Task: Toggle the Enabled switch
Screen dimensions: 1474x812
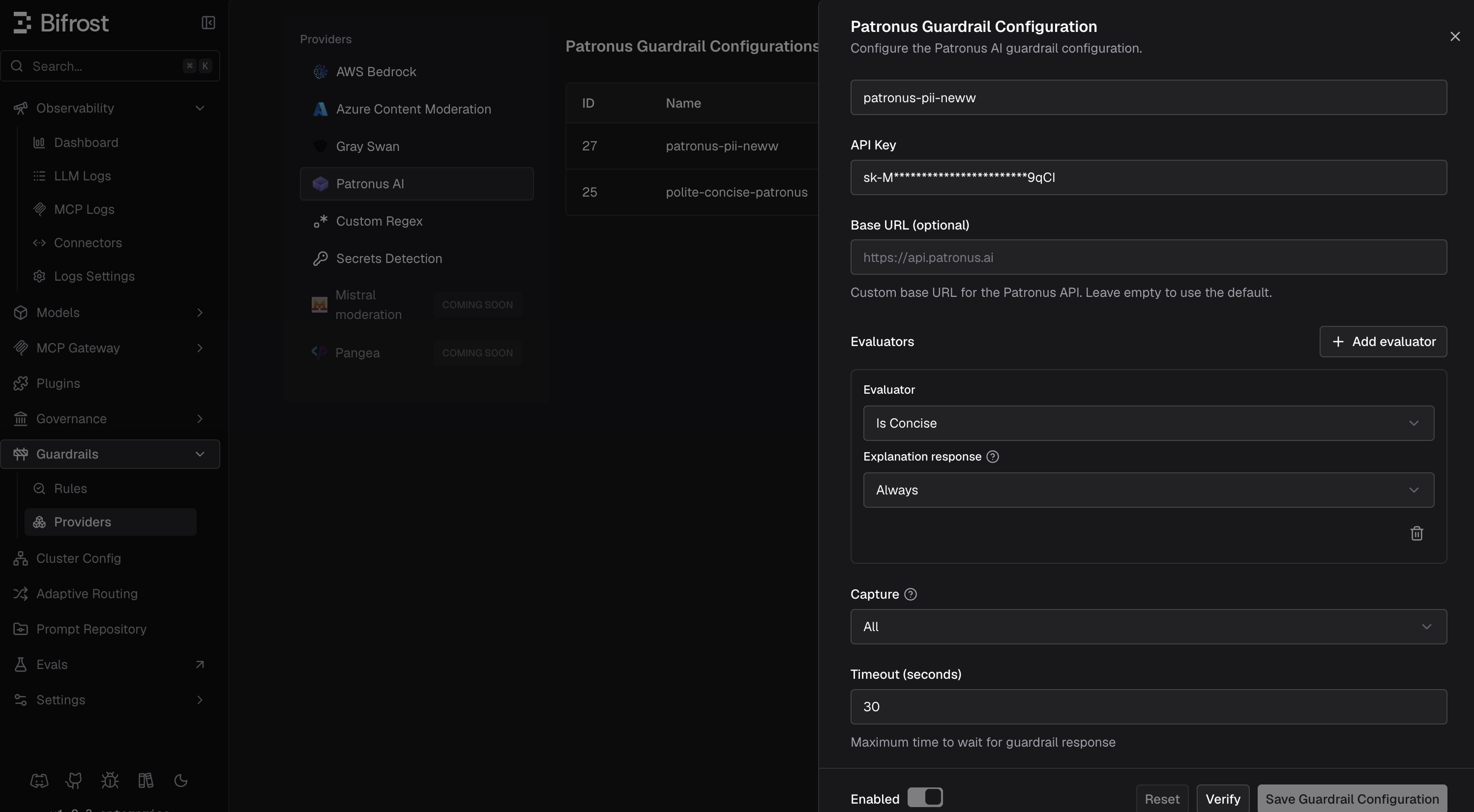Action: pyautogui.click(x=925, y=798)
